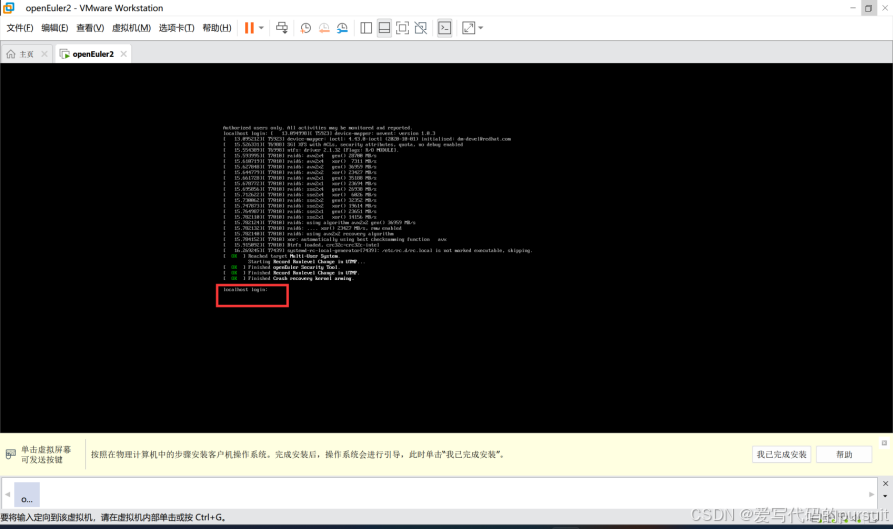
Task: Open the snapshot manager
Action: pos(342,28)
